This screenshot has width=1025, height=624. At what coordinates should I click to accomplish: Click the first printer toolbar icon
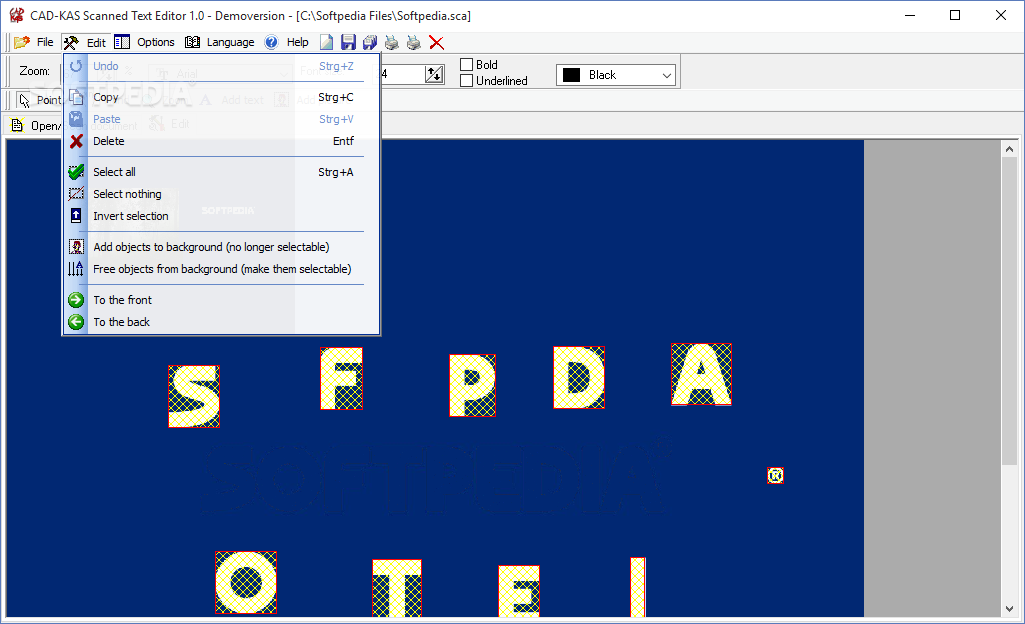pos(392,42)
